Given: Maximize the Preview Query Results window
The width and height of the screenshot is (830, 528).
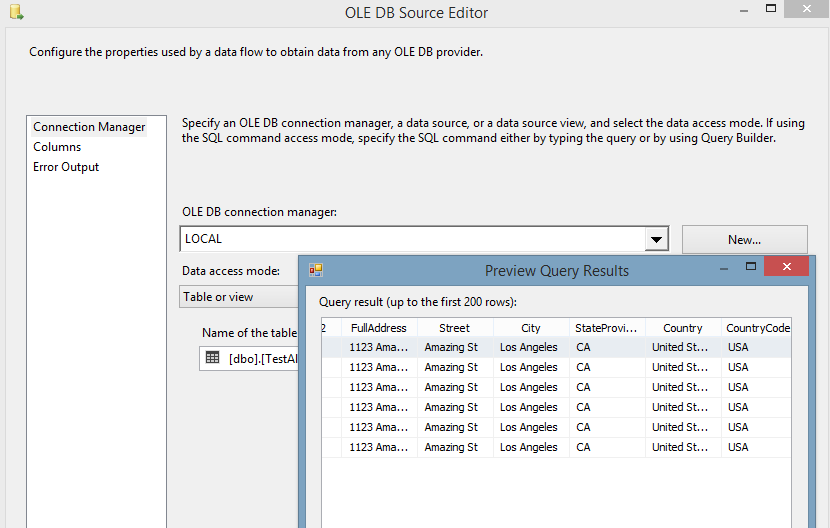Looking at the screenshot, I should coord(751,266).
